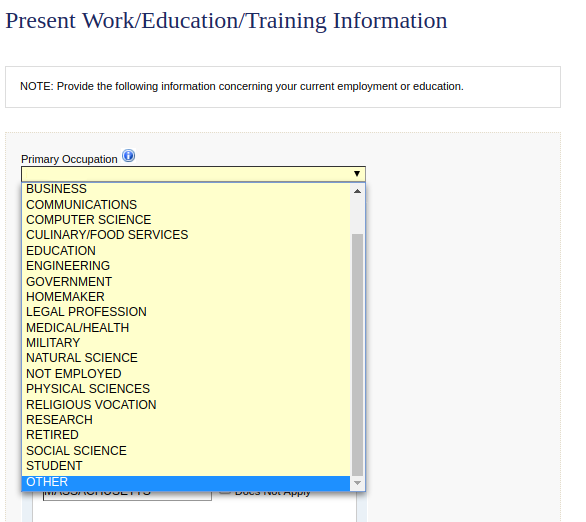Select RETIRED occupation option

[186, 435]
